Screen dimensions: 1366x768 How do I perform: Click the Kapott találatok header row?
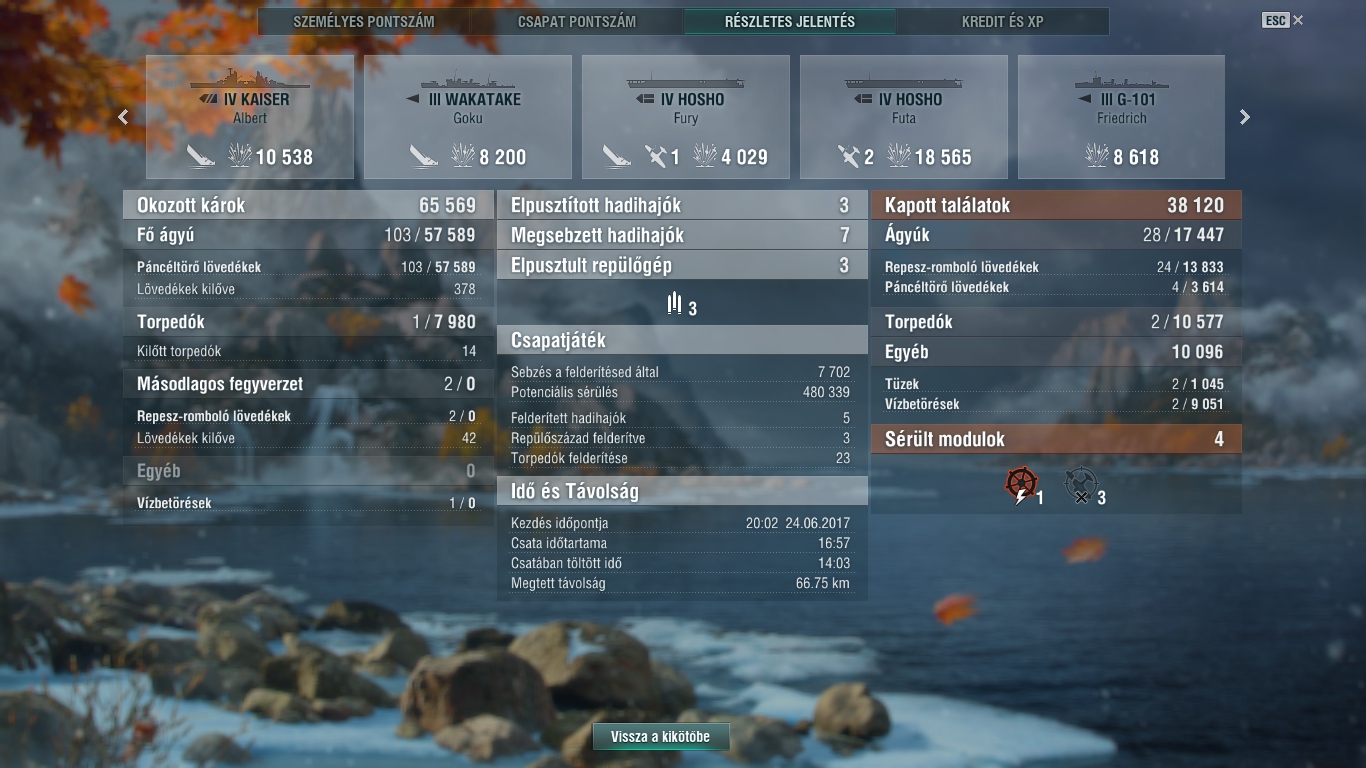(1056, 205)
